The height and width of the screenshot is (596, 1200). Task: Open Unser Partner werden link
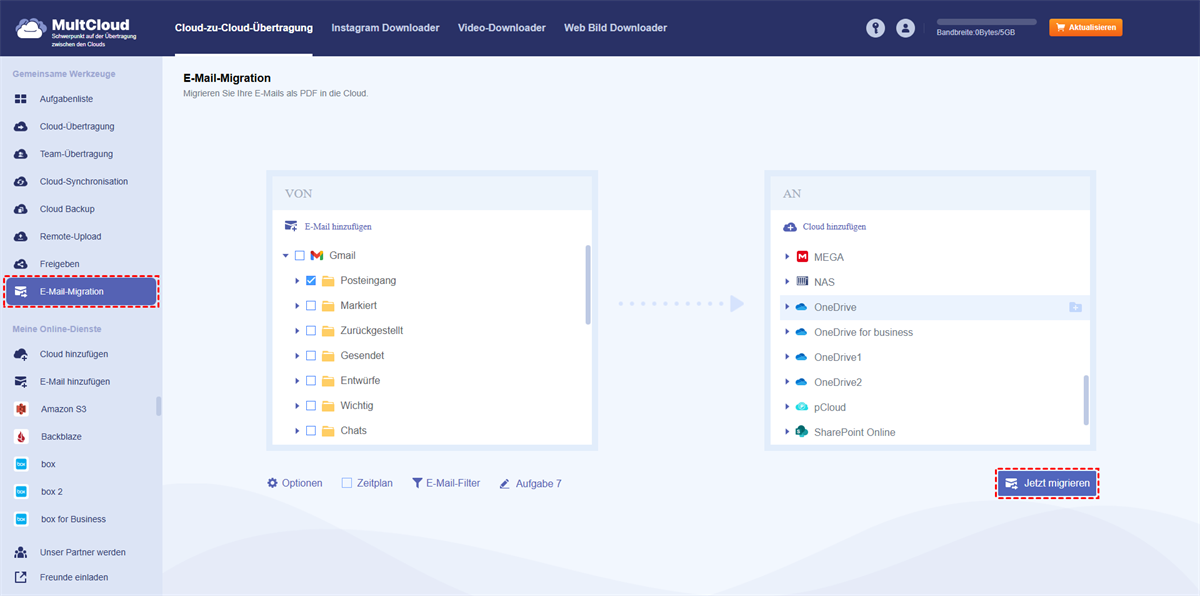[81, 552]
